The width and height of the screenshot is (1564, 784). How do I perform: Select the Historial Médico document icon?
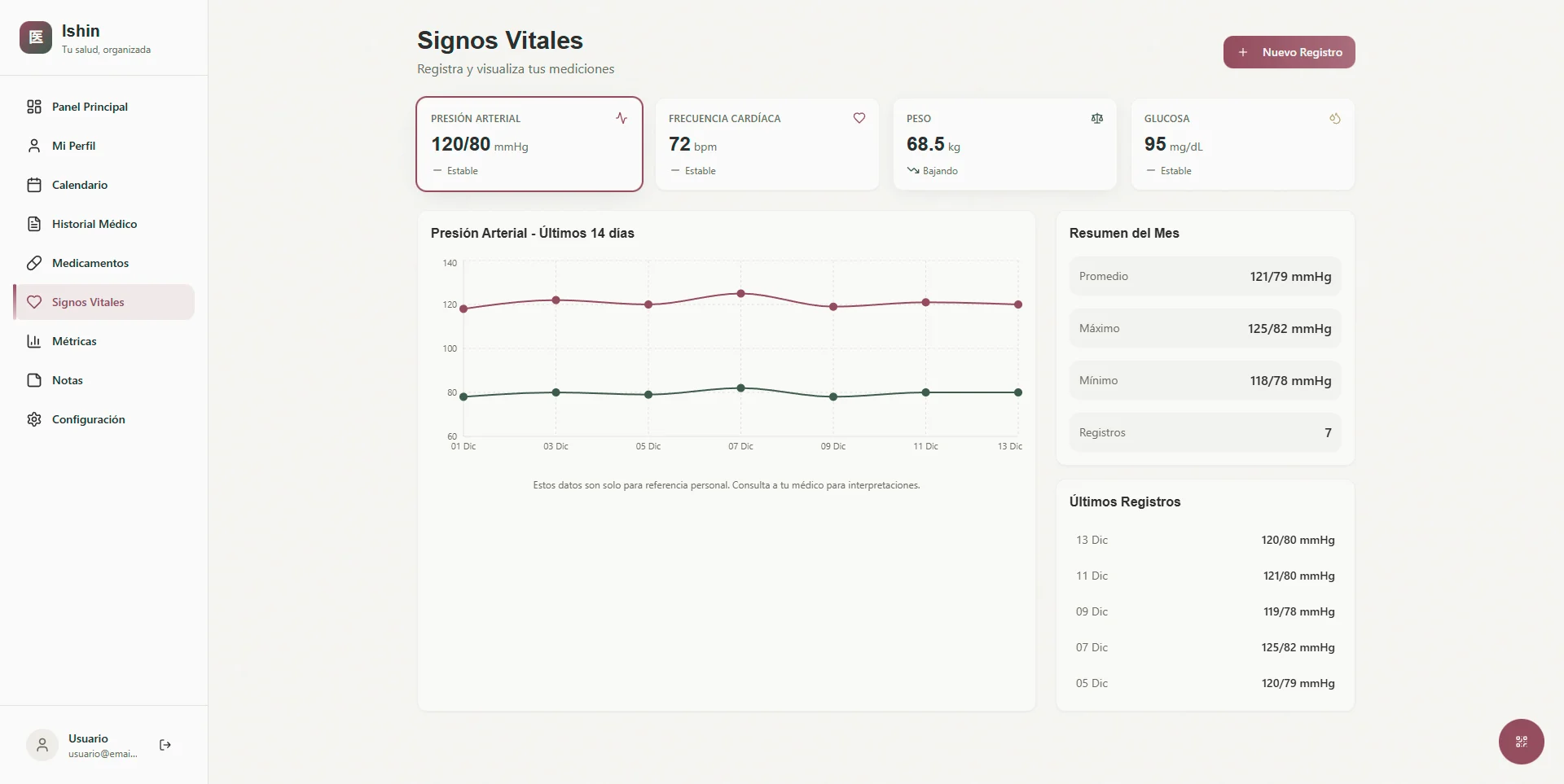(33, 224)
